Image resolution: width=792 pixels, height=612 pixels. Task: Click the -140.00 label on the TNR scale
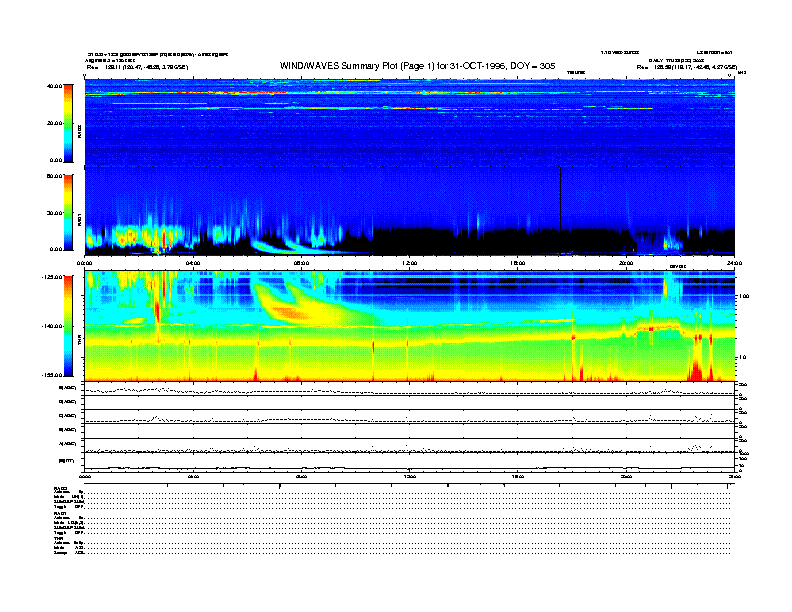point(53,326)
